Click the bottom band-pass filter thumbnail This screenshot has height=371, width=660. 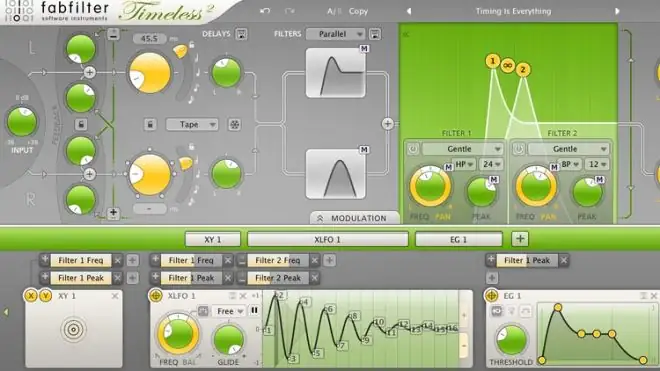[335, 174]
